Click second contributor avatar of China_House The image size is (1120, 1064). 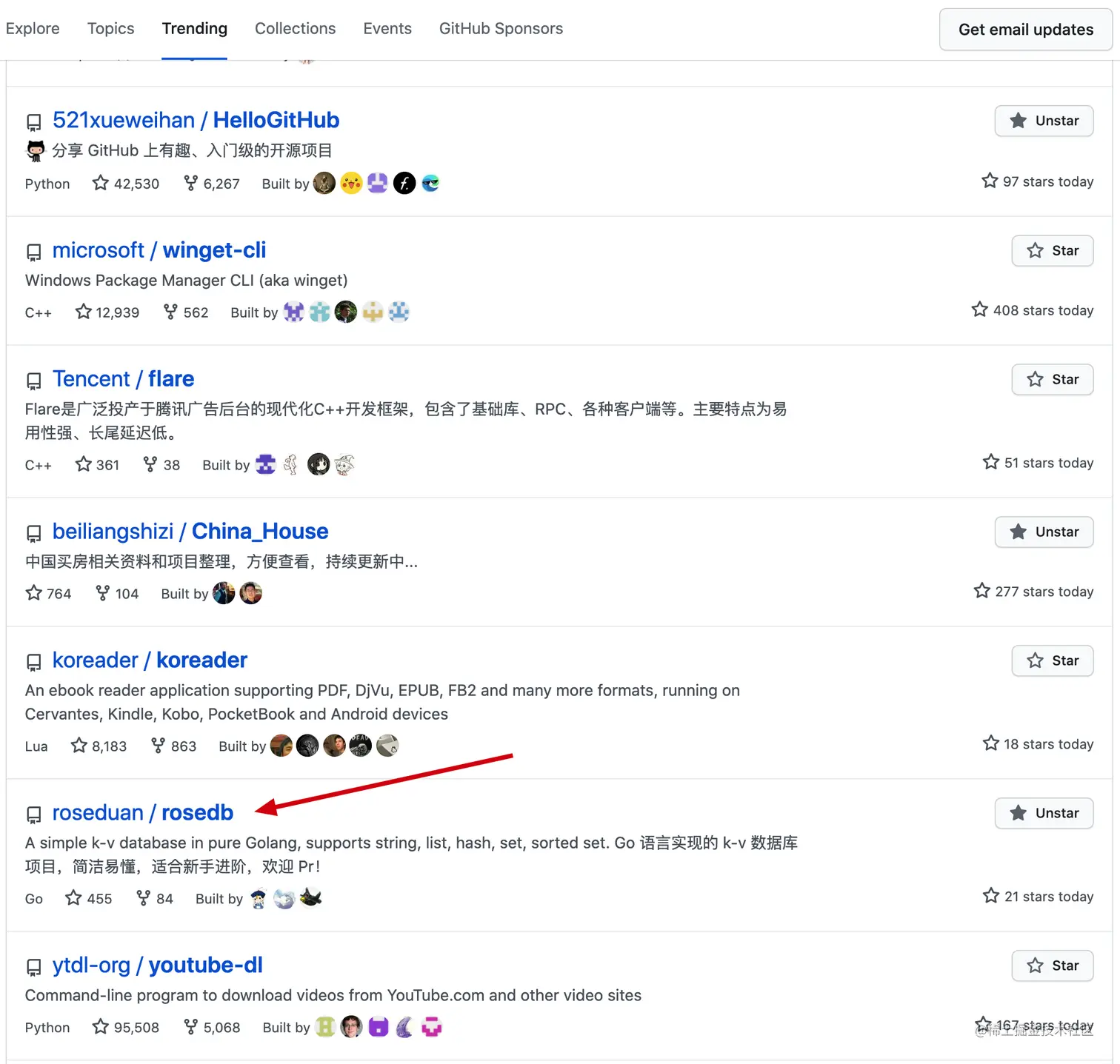(251, 593)
